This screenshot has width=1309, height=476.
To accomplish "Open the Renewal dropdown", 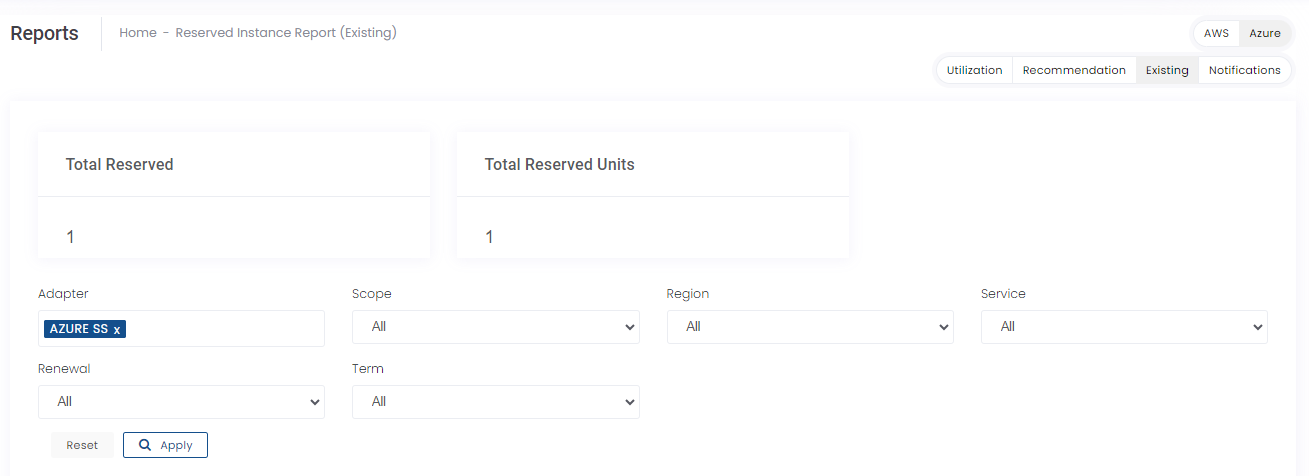I will [x=181, y=402].
